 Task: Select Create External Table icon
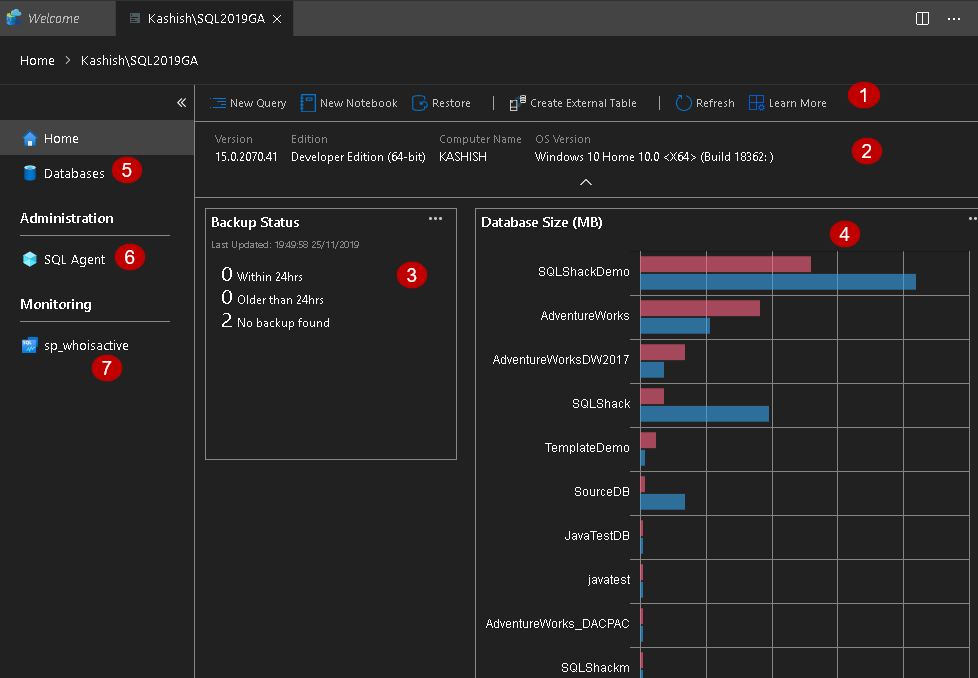(x=517, y=103)
